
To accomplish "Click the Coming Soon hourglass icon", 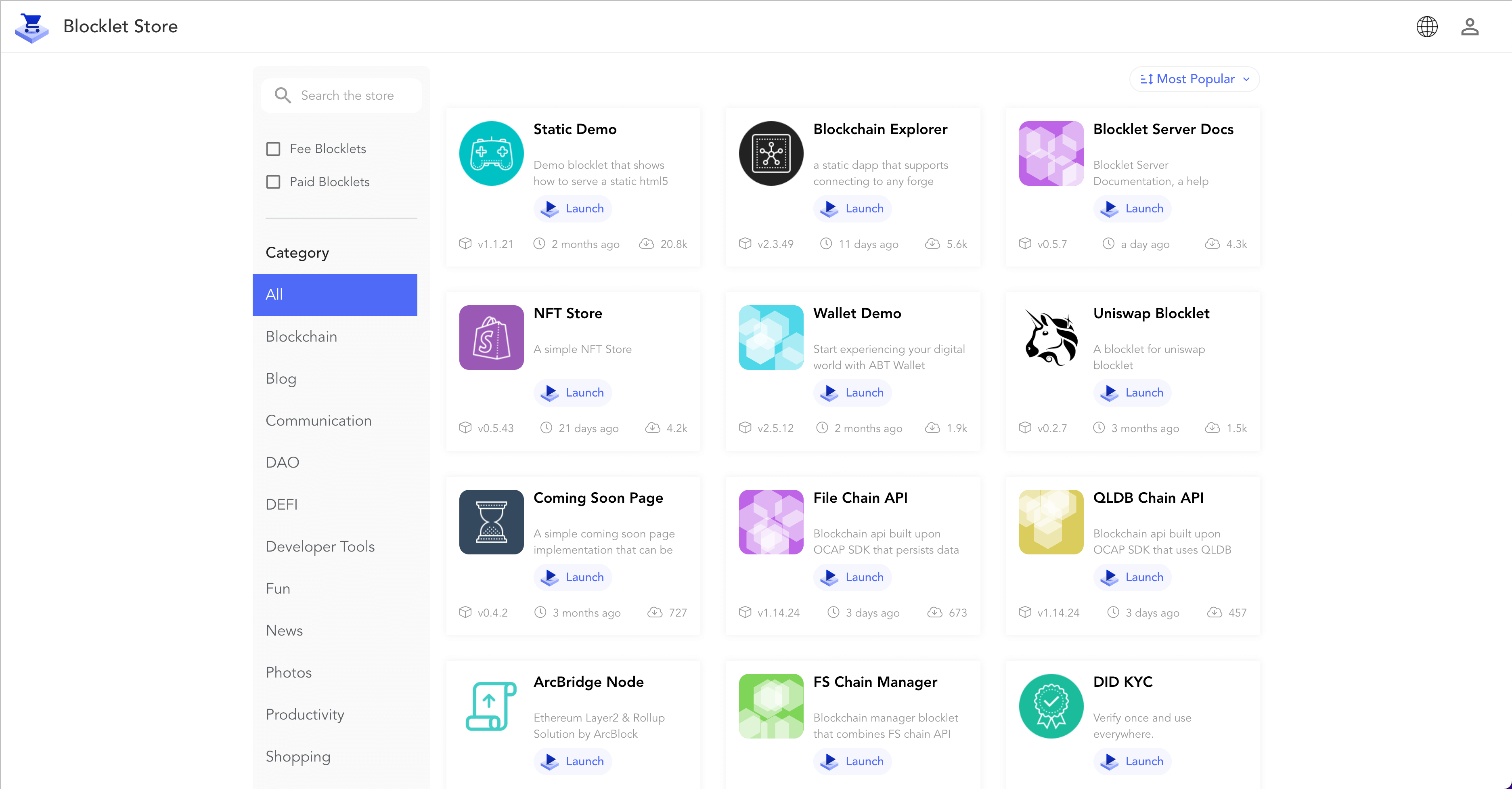I will (491, 522).
